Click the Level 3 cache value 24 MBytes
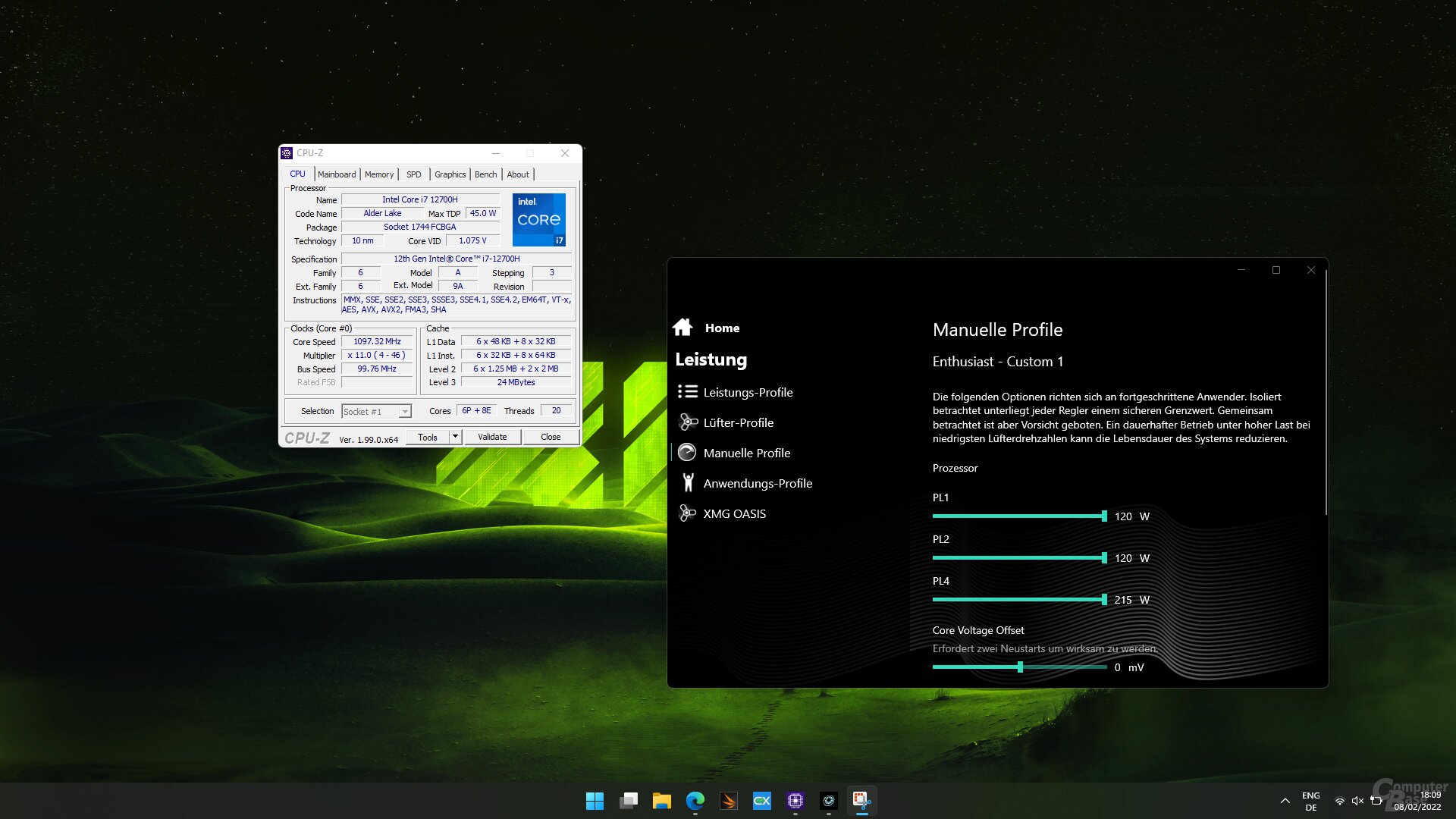The height and width of the screenshot is (819, 1456). 516,382
